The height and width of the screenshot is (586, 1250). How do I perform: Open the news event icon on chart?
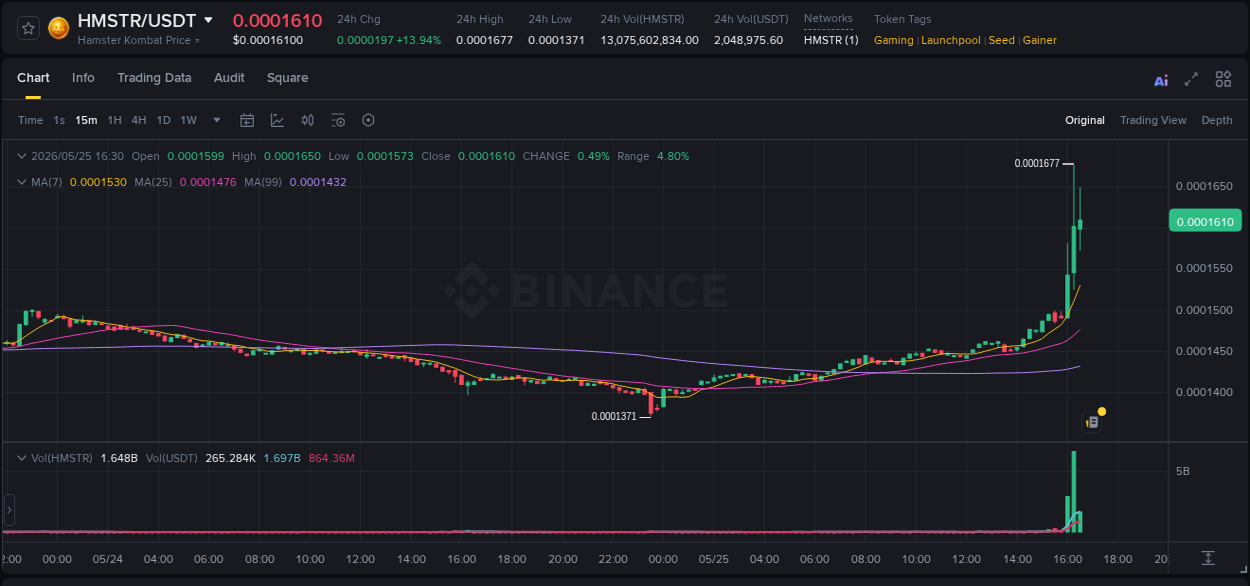coord(1092,422)
